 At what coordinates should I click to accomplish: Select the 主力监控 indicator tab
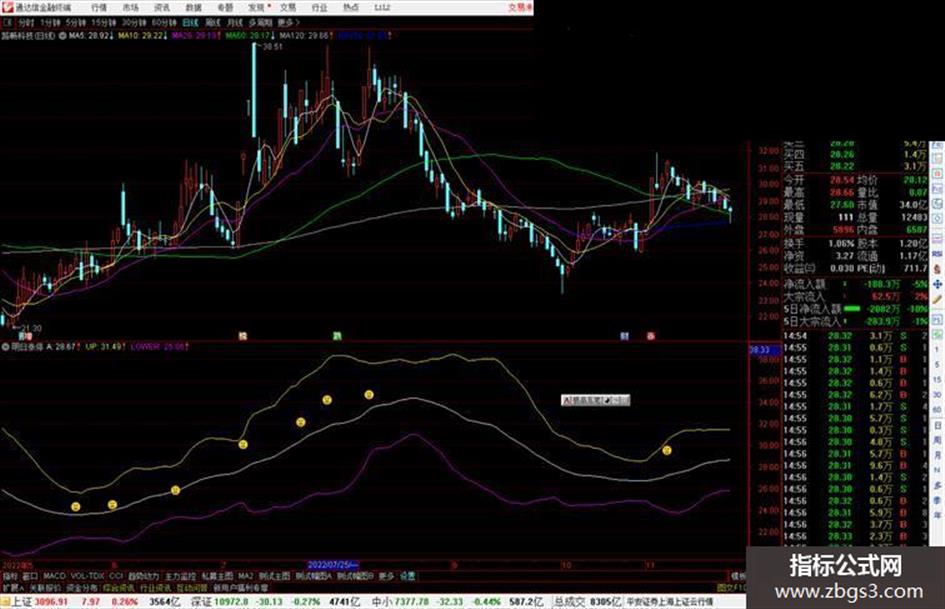tap(180, 576)
